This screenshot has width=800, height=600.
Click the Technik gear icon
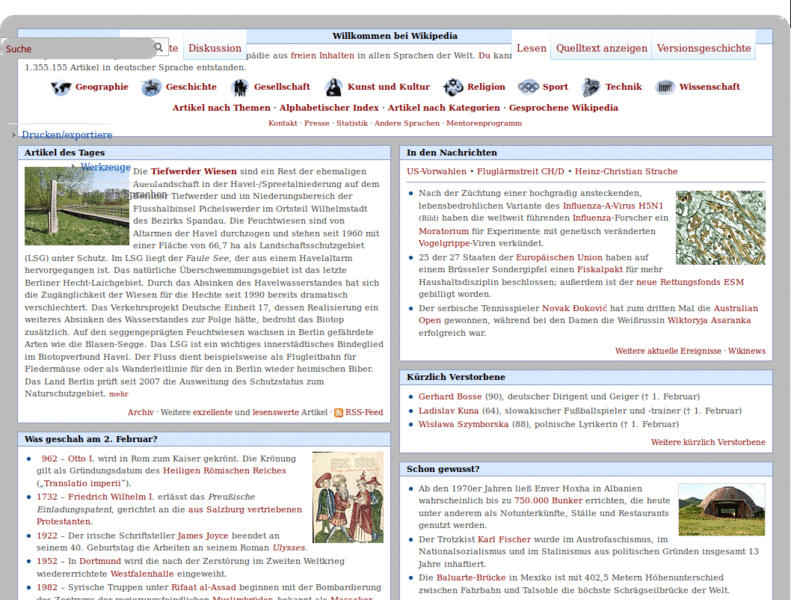(x=591, y=88)
